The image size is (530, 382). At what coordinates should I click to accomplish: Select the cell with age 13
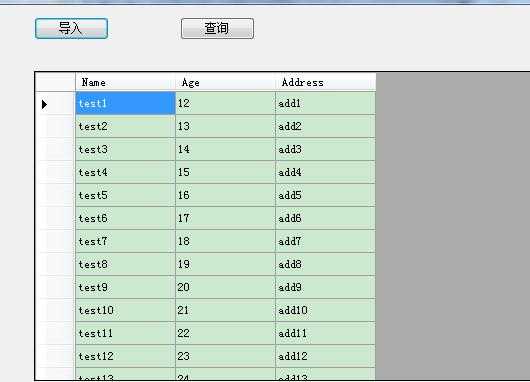(225, 126)
